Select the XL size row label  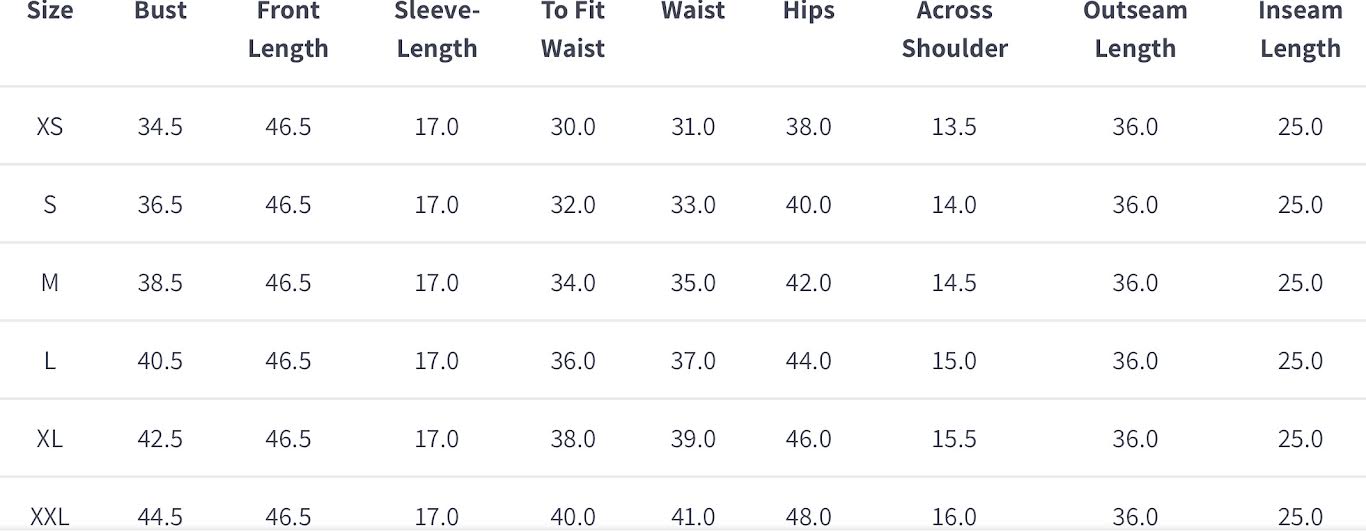tap(50, 439)
